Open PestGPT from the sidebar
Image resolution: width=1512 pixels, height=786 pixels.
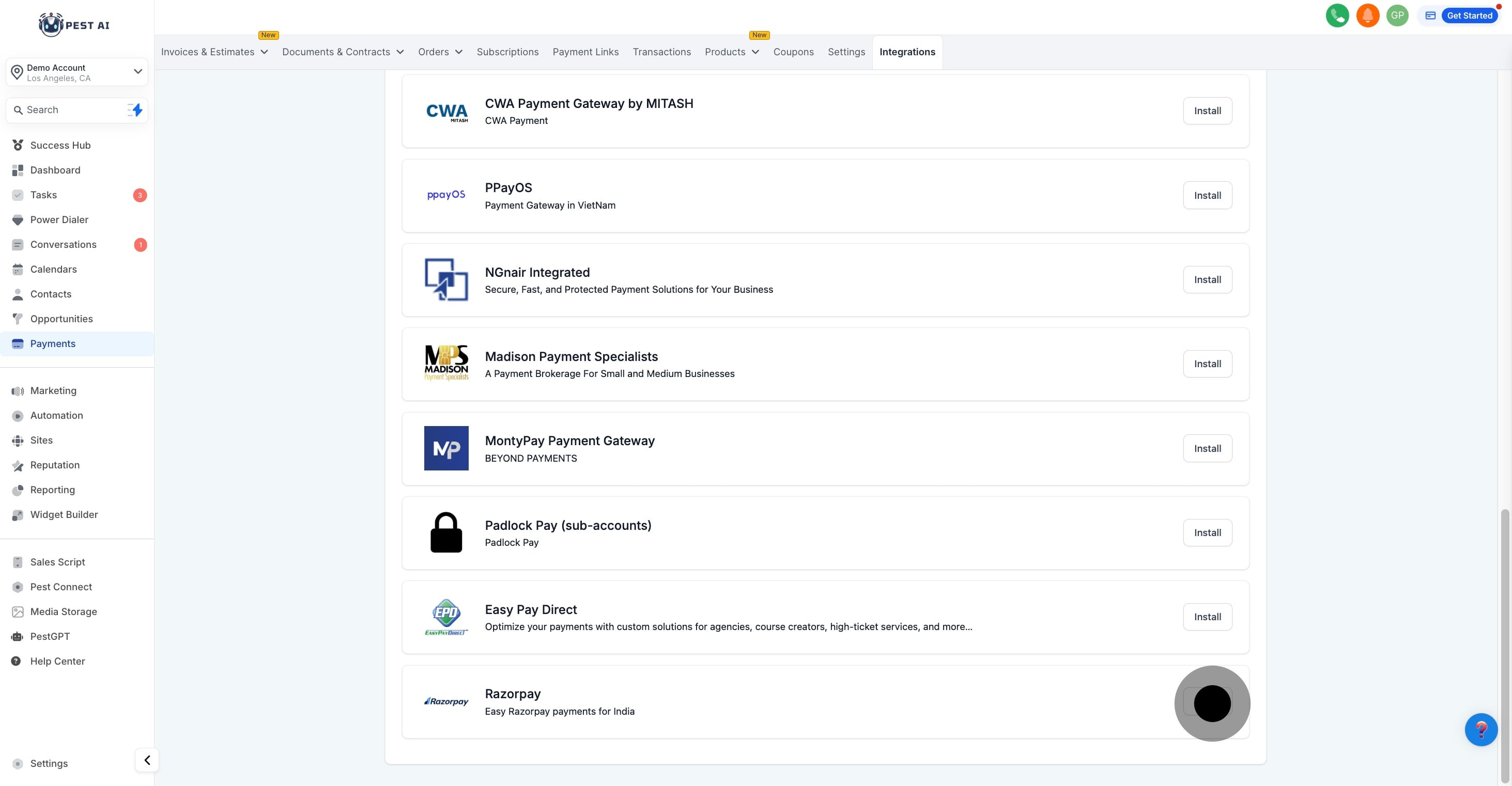pos(50,636)
